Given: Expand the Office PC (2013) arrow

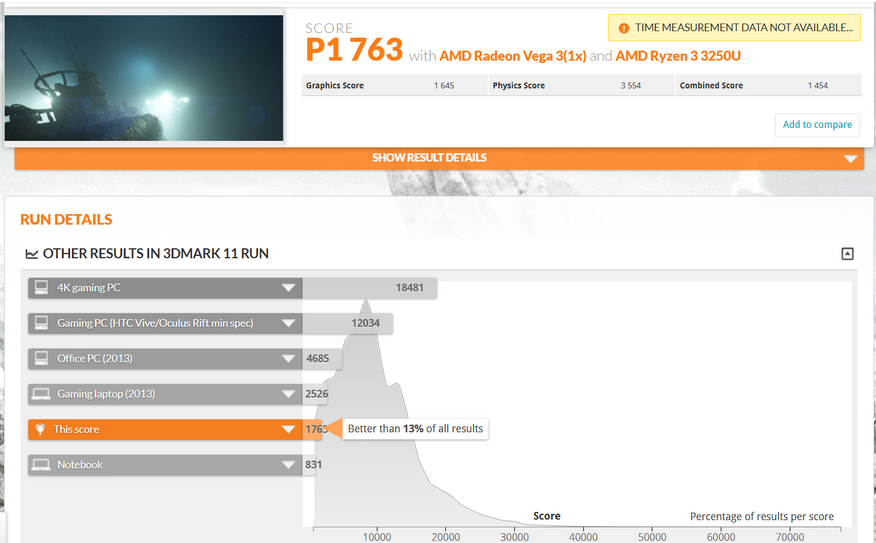Looking at the screenshot, I should click(x=288, y=359).
